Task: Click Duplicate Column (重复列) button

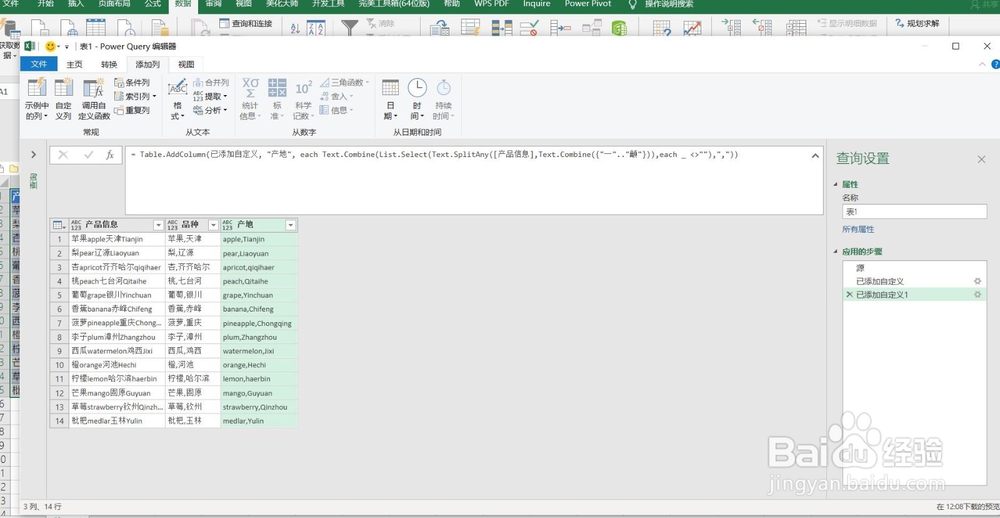Action: tap(132, 110)
